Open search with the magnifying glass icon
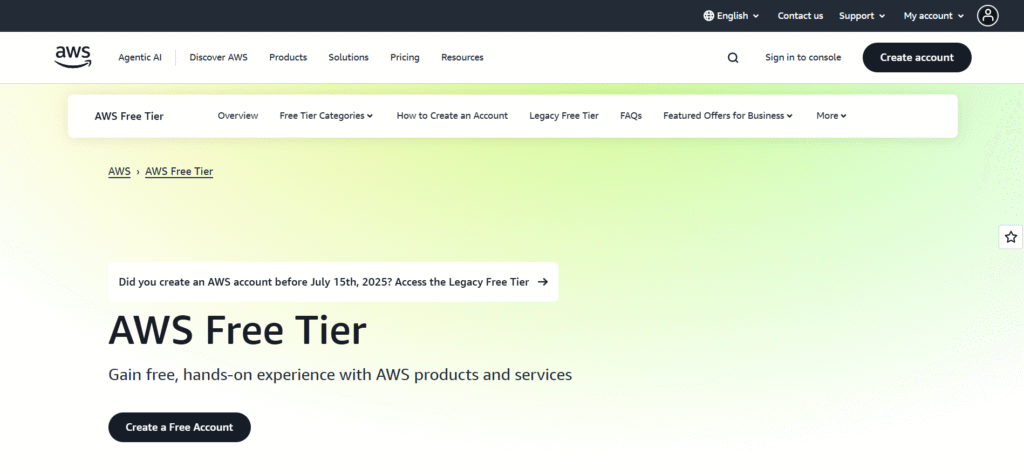The width and height of the screenshot is (1024, 474). [x=733, y=58]
